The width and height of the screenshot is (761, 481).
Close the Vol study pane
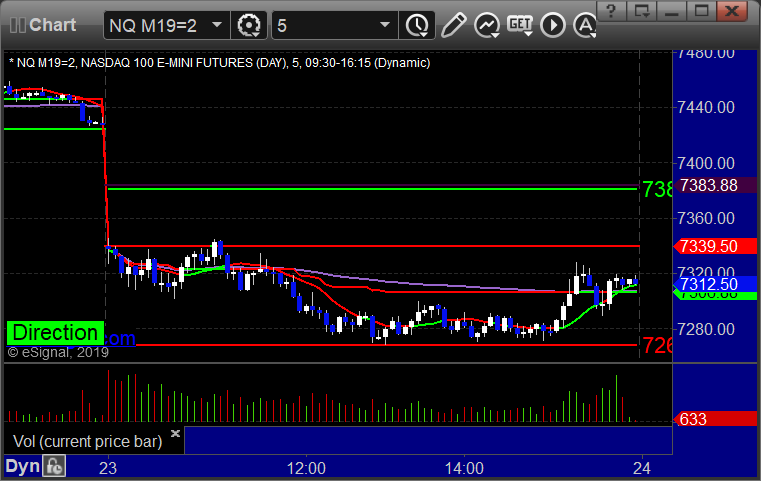[x=175, y=433]
